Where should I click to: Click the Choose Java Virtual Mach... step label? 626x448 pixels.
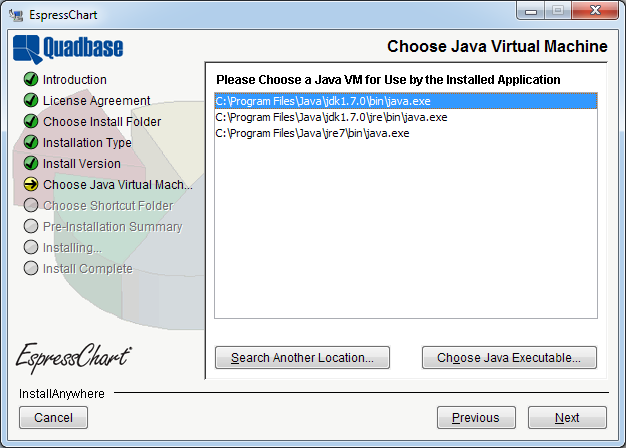(118, 184)
